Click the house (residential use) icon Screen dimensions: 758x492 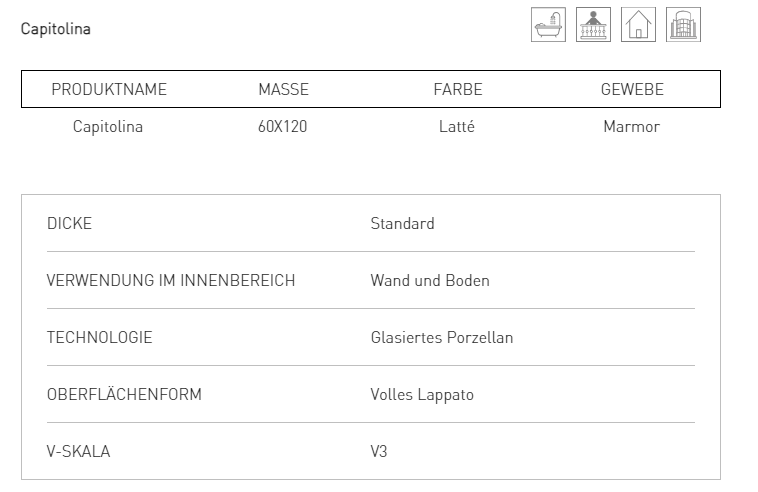click(638, 25)
